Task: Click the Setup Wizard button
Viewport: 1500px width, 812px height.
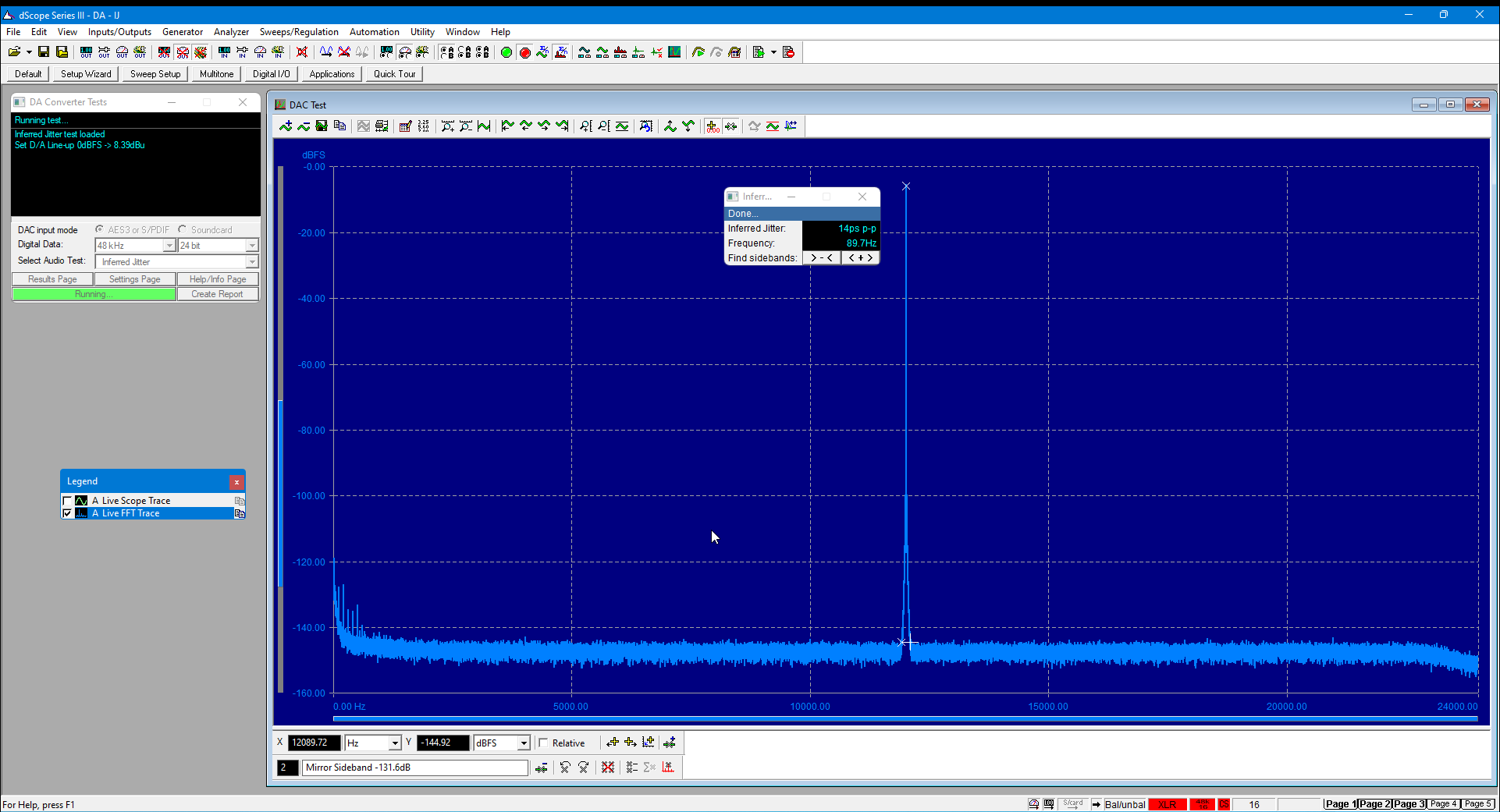Action: (x=86, y=74)
